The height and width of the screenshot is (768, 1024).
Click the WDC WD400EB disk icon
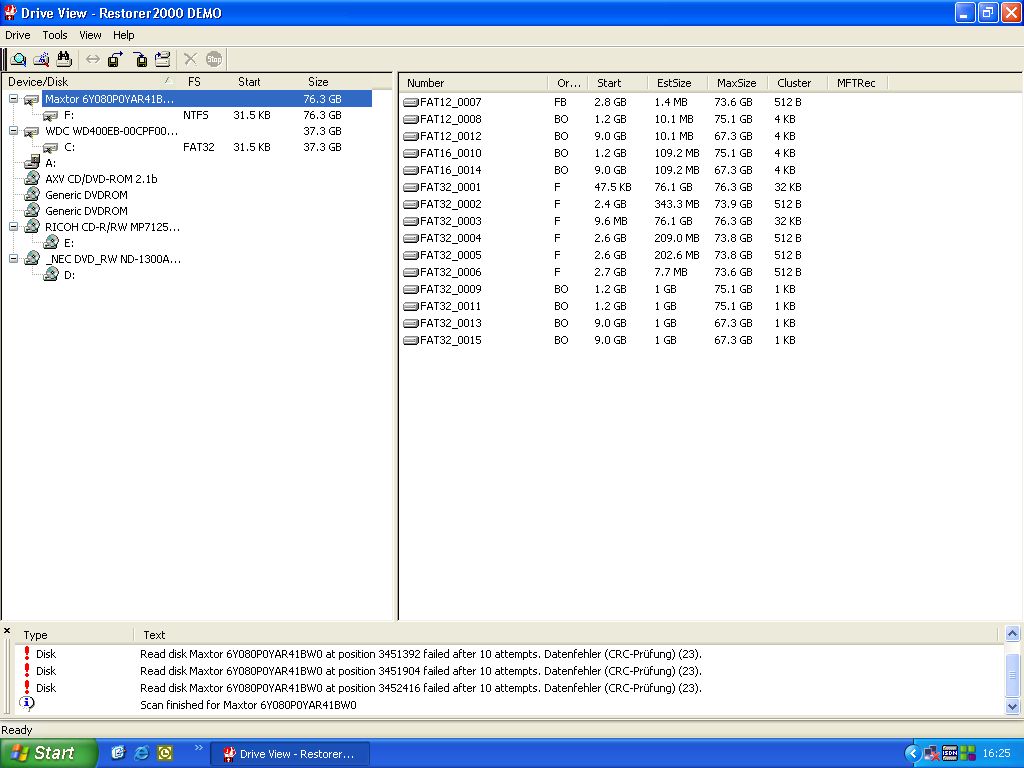tap(31, 131)
